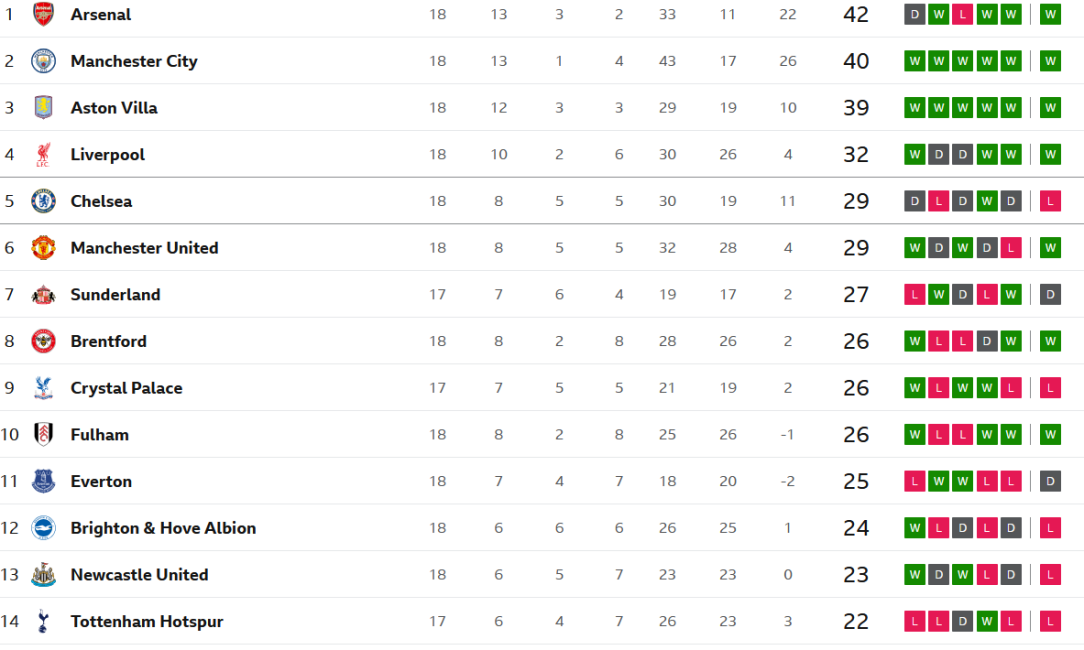Screen dimensions: 1084x650
Task: Select Chelsea's latest red L result box
Action: [x=1050, y=201]
